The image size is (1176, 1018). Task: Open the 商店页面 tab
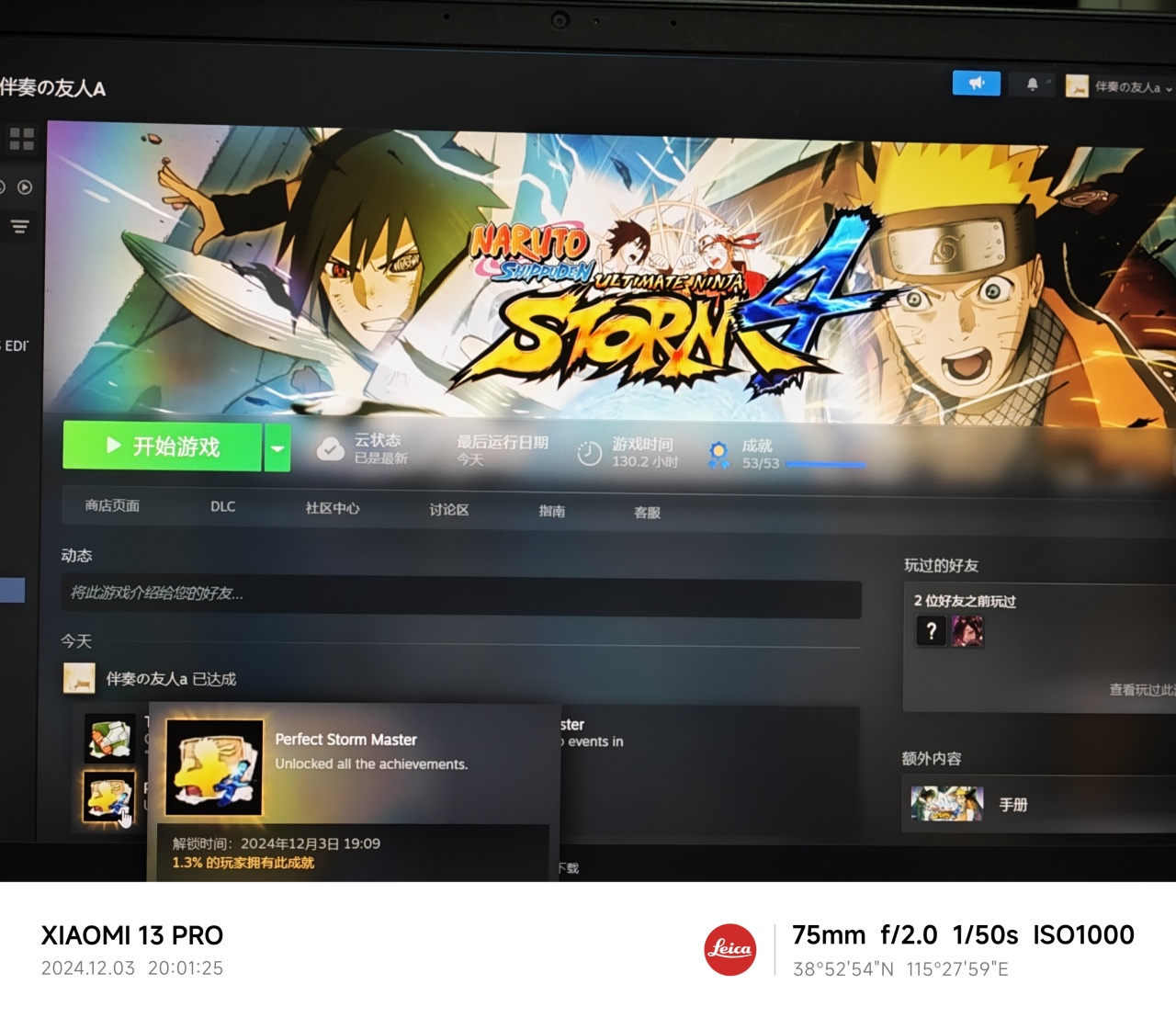point(112,505)
